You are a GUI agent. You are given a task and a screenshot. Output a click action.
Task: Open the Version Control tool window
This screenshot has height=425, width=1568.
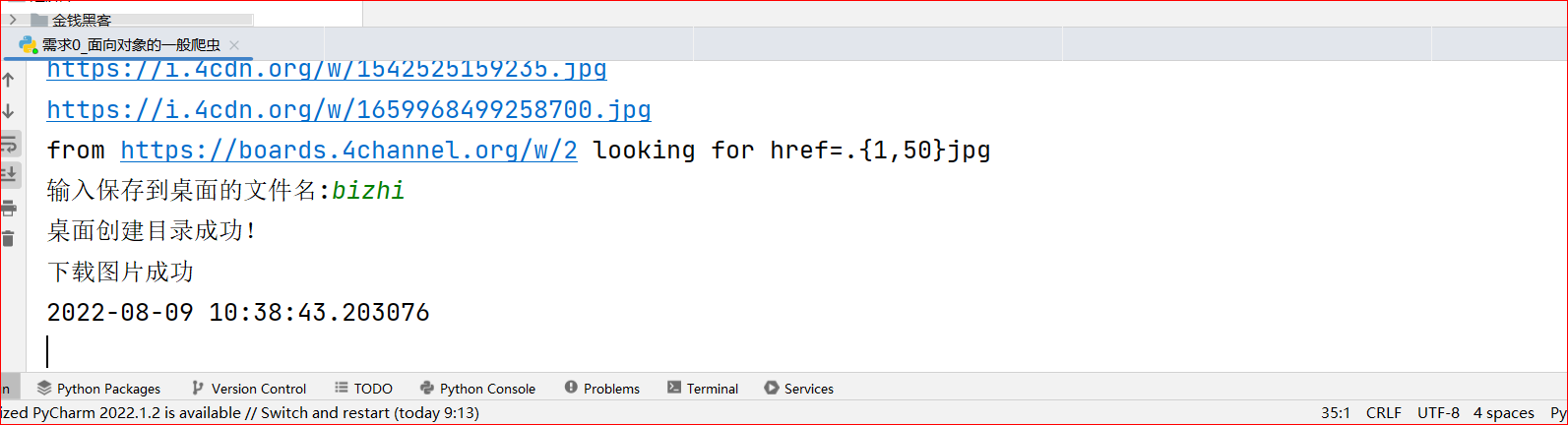tap(249, 389)
